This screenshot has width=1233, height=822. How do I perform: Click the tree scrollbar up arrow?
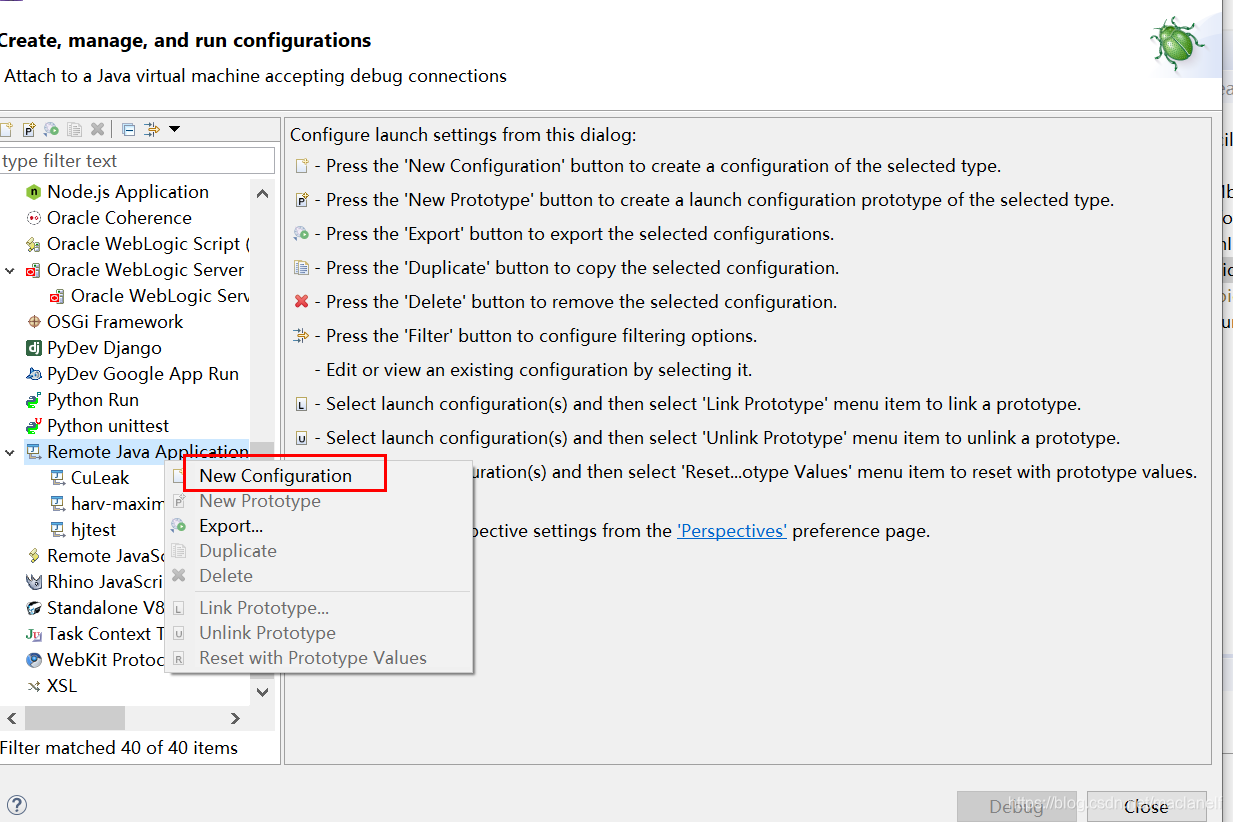(x=262, y=193)
